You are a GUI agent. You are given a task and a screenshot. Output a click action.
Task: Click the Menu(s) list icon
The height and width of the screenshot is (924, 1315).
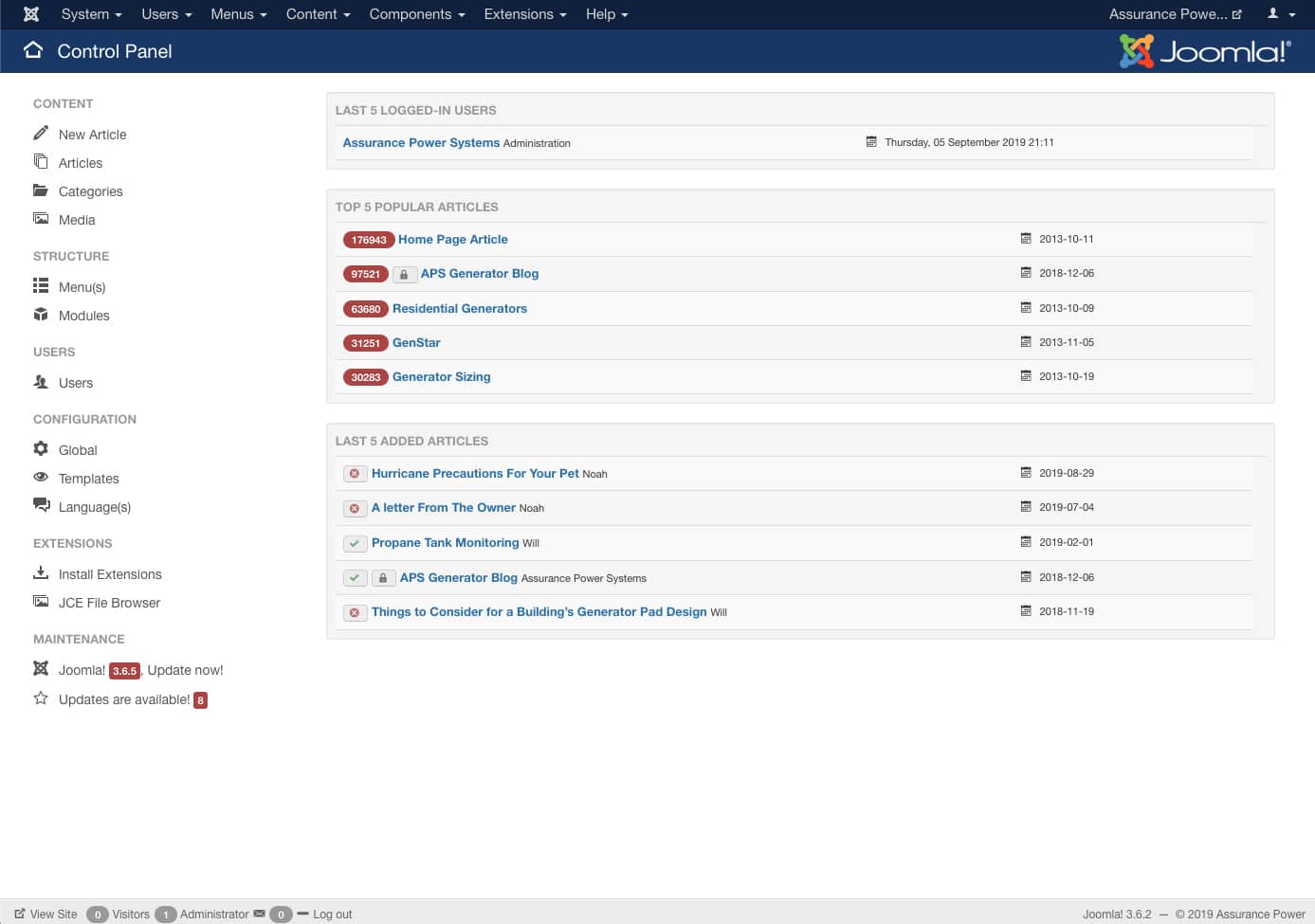pos(41,285)
